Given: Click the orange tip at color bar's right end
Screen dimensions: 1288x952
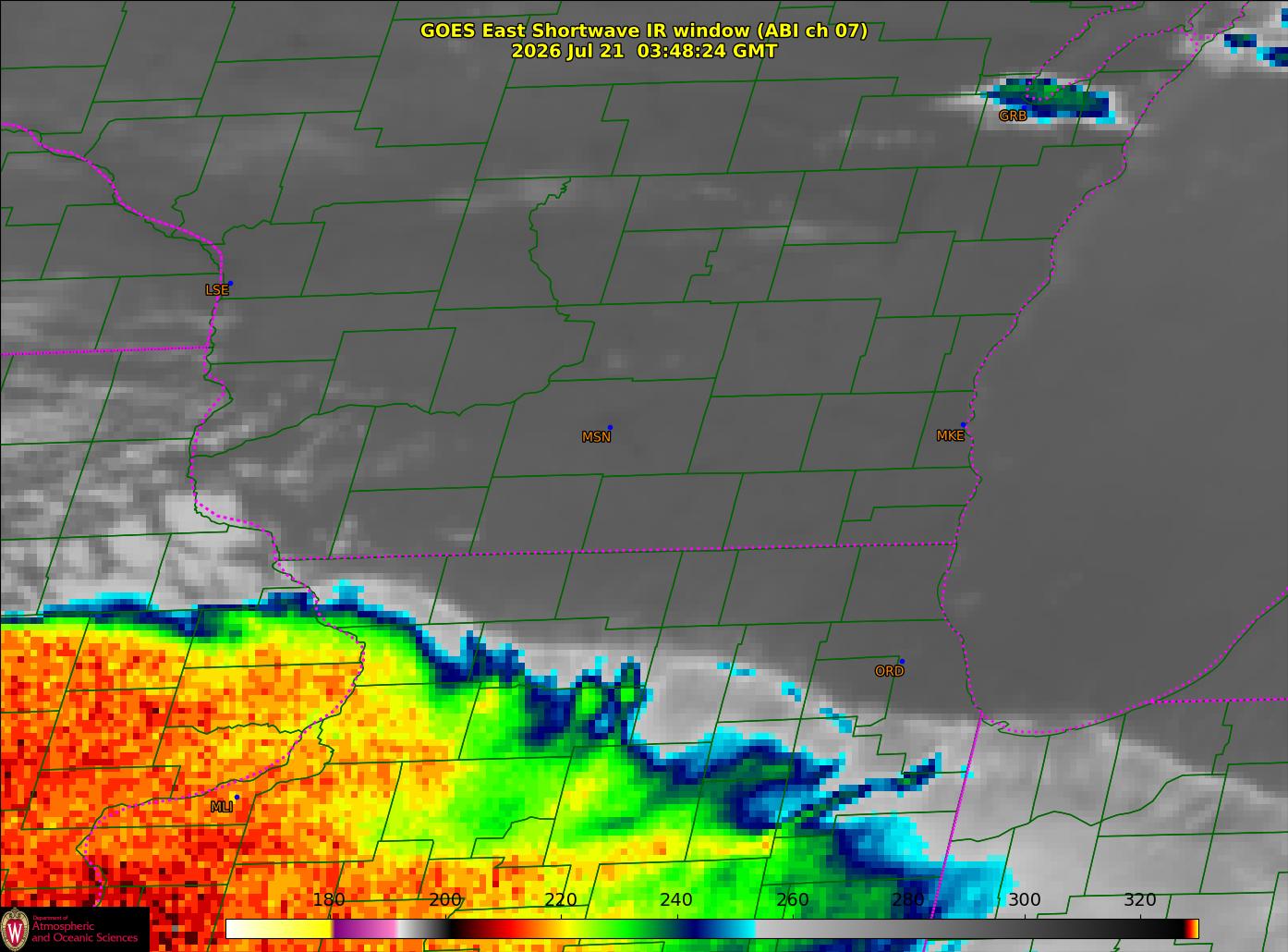Looking at the screenshot, I should click(1194, 929).
